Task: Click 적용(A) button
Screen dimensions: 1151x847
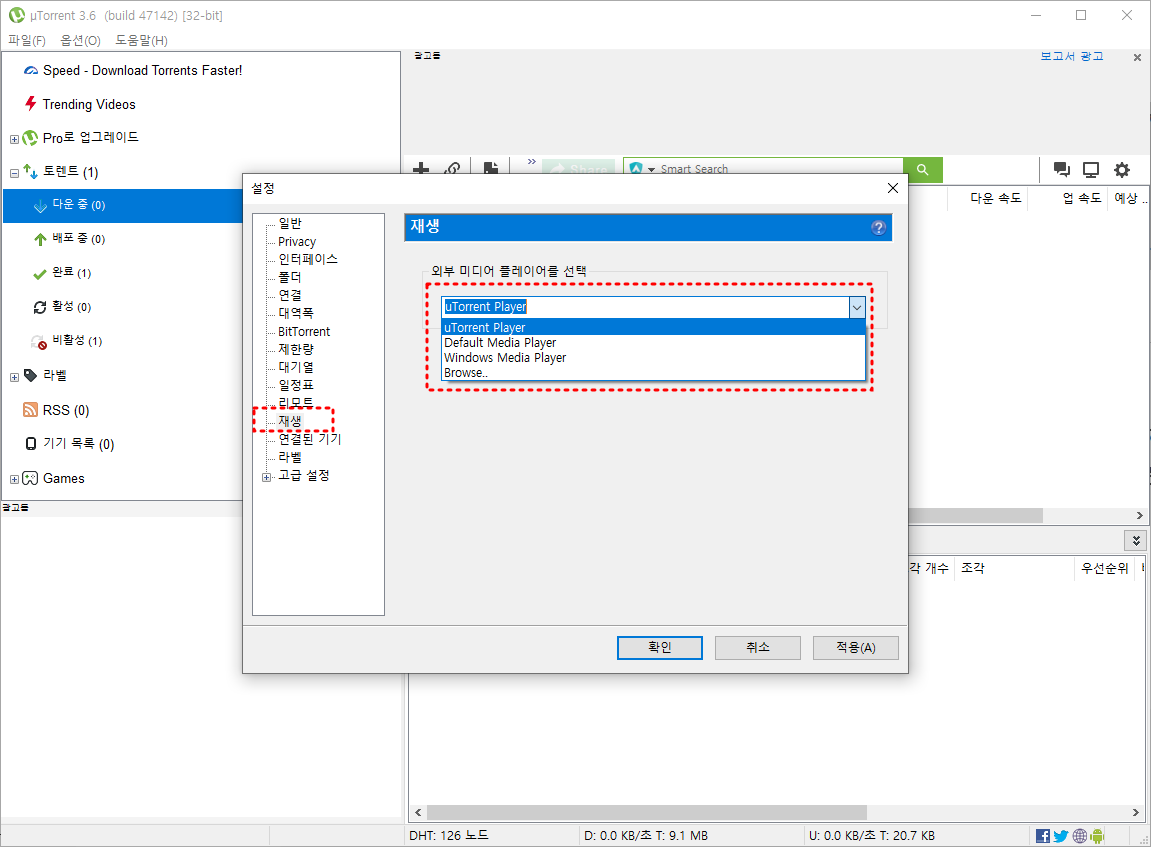Action: coord(856,647)
